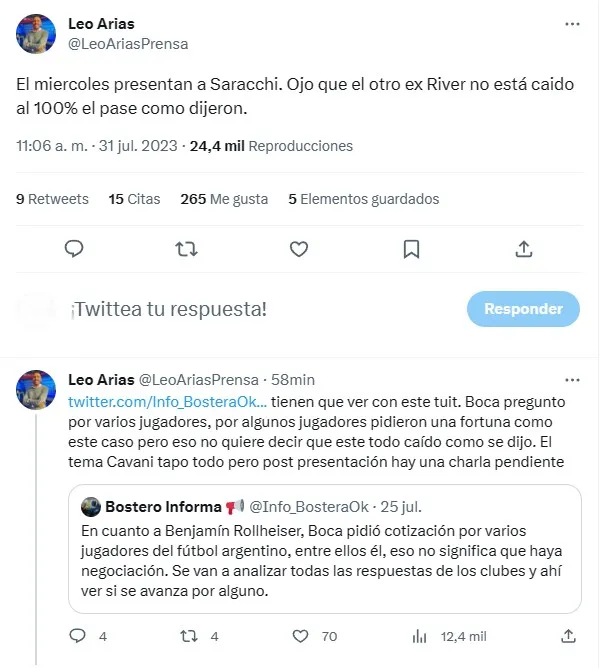Open the 15 Citas list

click(134, 199)
